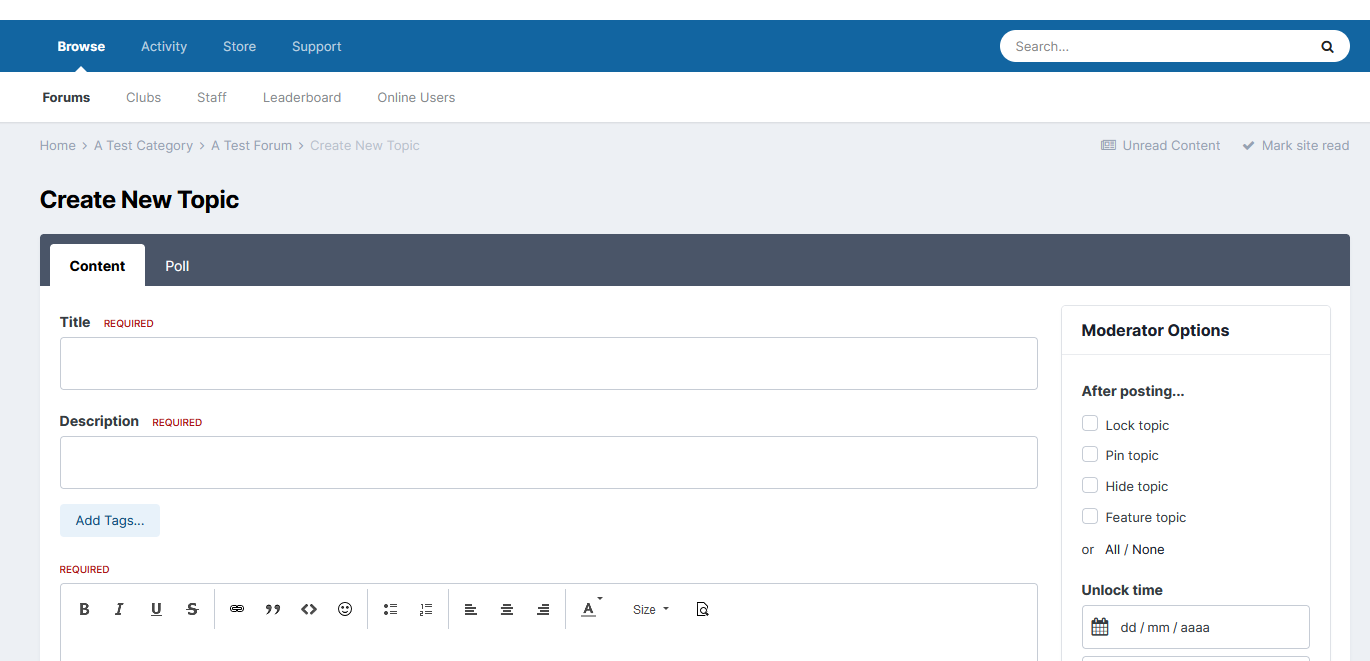Screen dimensions: 1370x661
Task: Insert a bulleted list
Action: pos(390,609)
